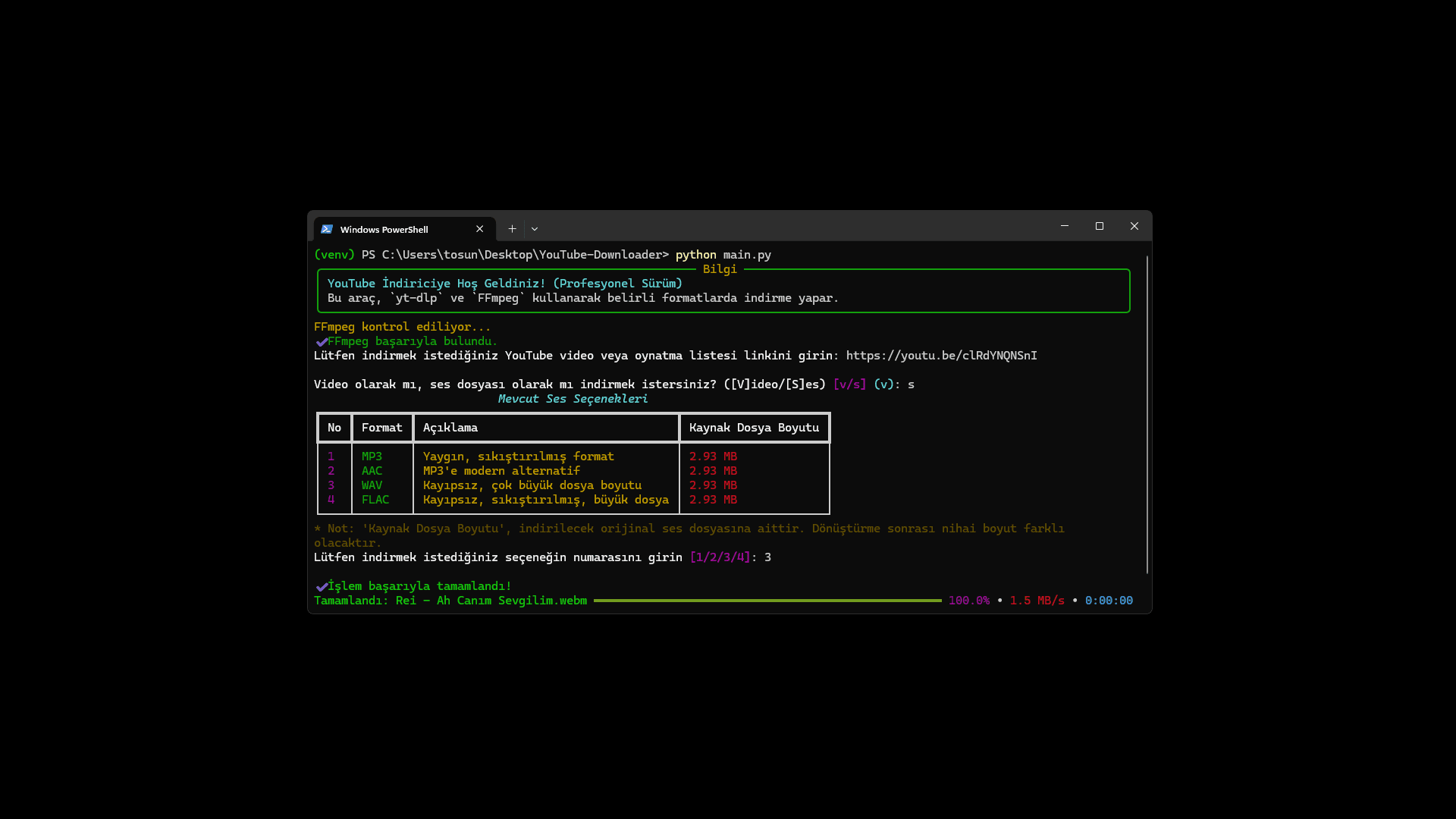1456x819 pixels.
Task: Click the row number '4' in table
Action: tap(331, 500)
